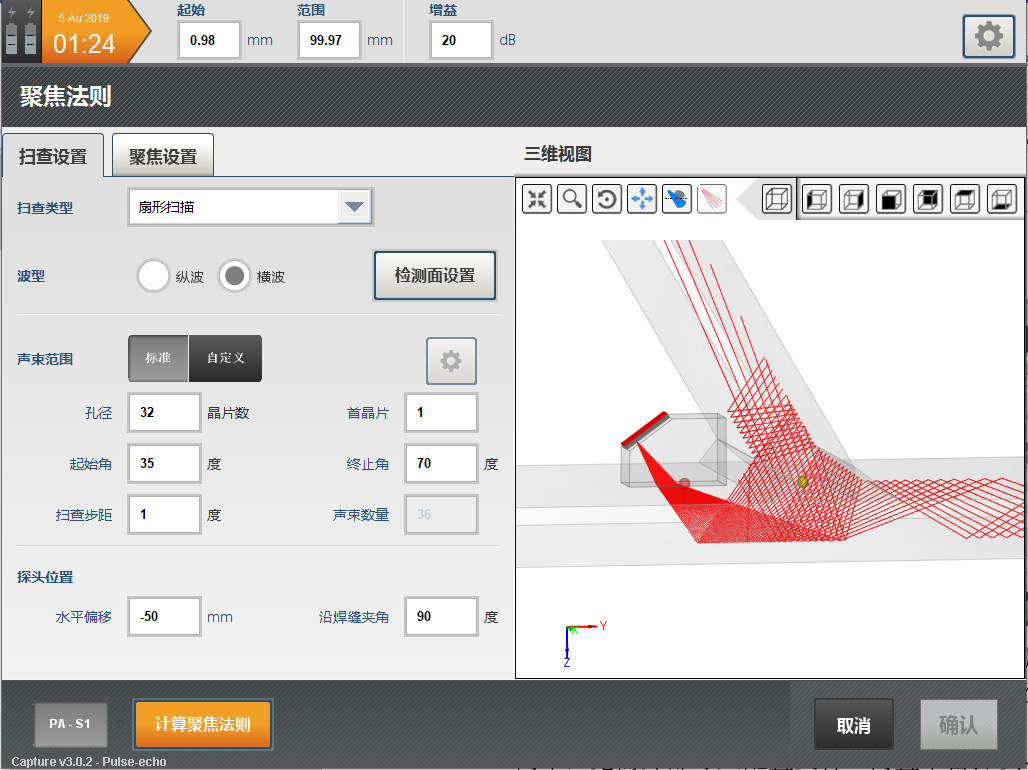Switch to the solid black front-face cube view
1028x770 pixels.
click(x=890, y=199)
